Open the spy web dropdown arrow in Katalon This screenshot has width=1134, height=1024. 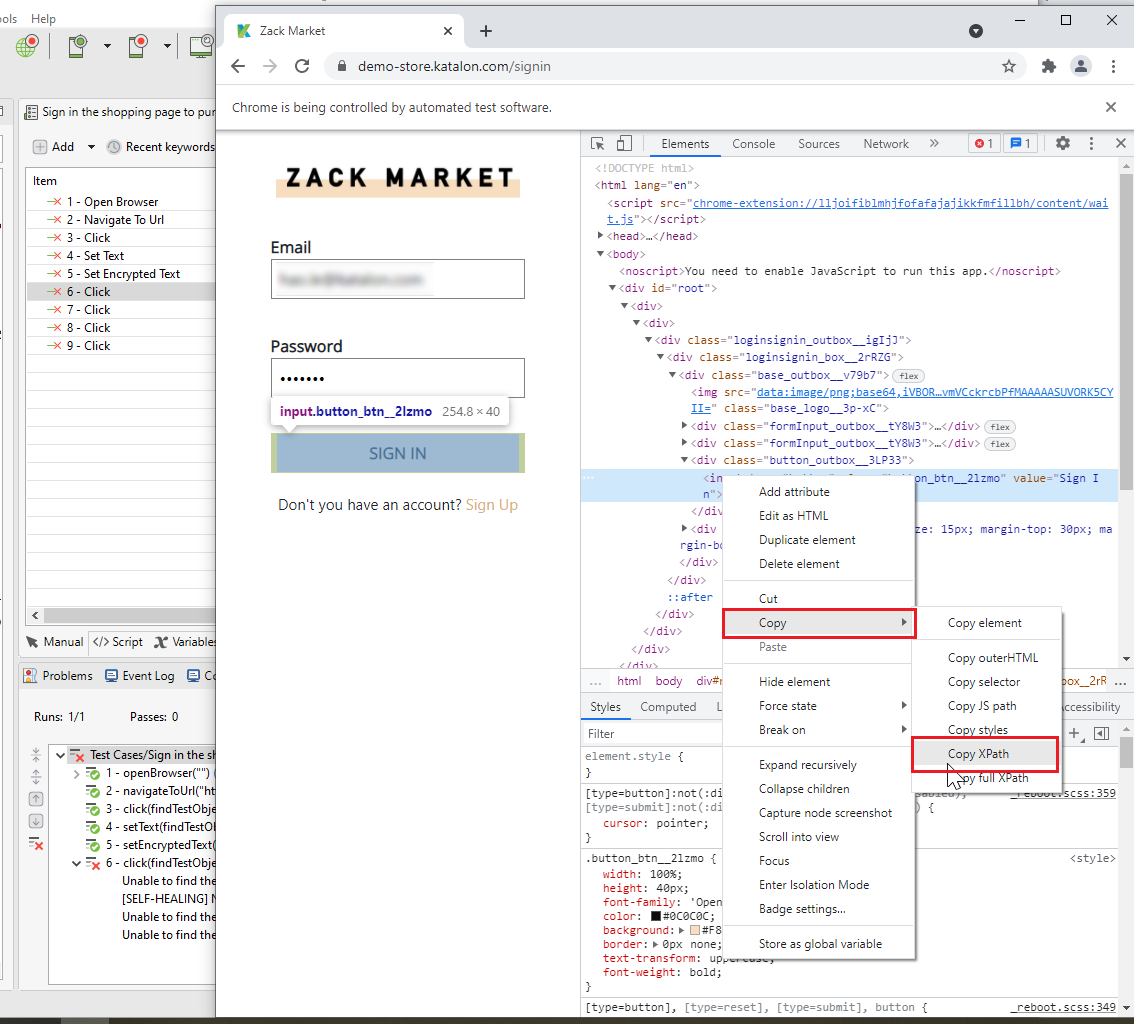click(x=107, y=46)
